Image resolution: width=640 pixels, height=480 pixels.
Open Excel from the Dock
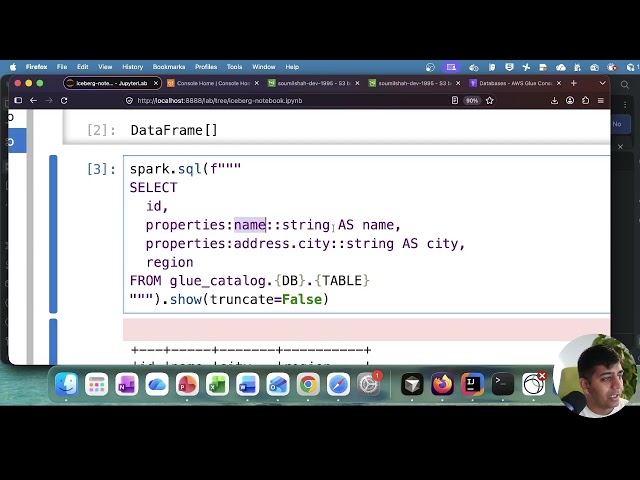coord(217,384)
